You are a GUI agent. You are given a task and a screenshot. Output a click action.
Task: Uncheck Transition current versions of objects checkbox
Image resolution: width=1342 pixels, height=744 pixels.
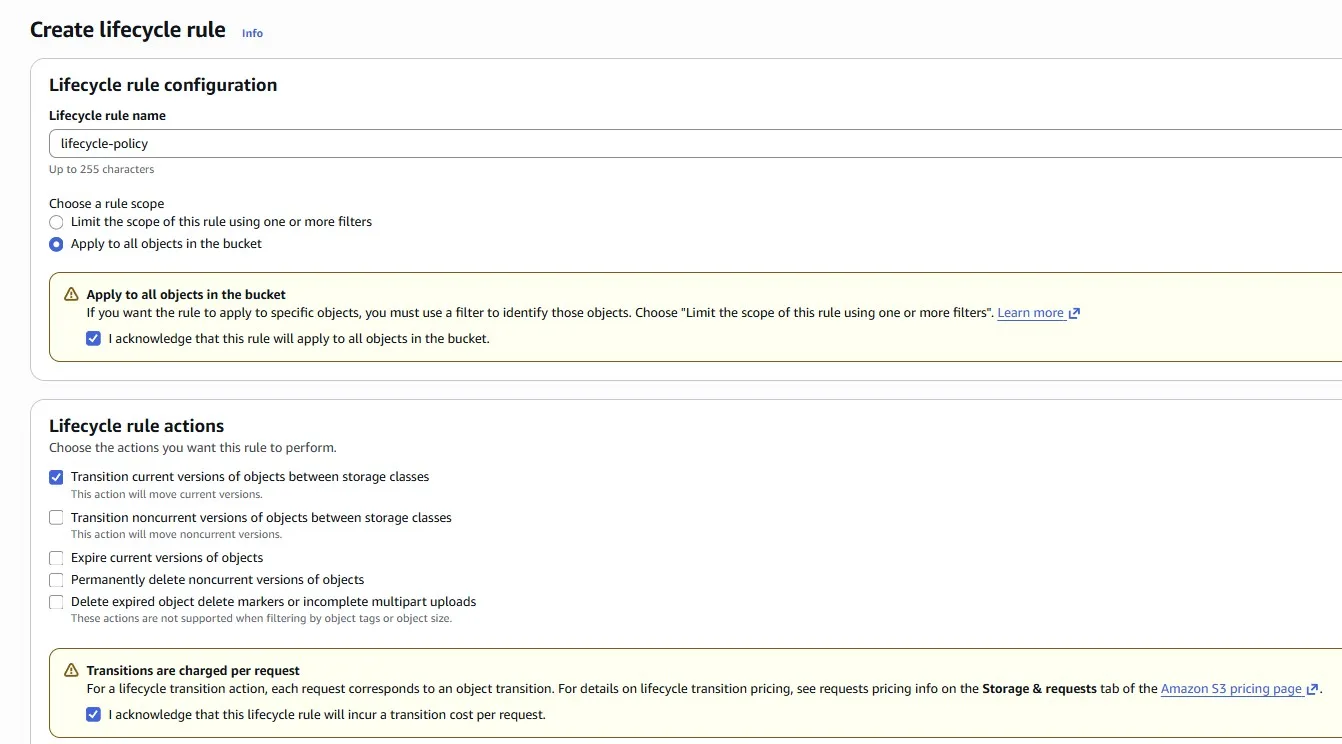pos(57,477)
